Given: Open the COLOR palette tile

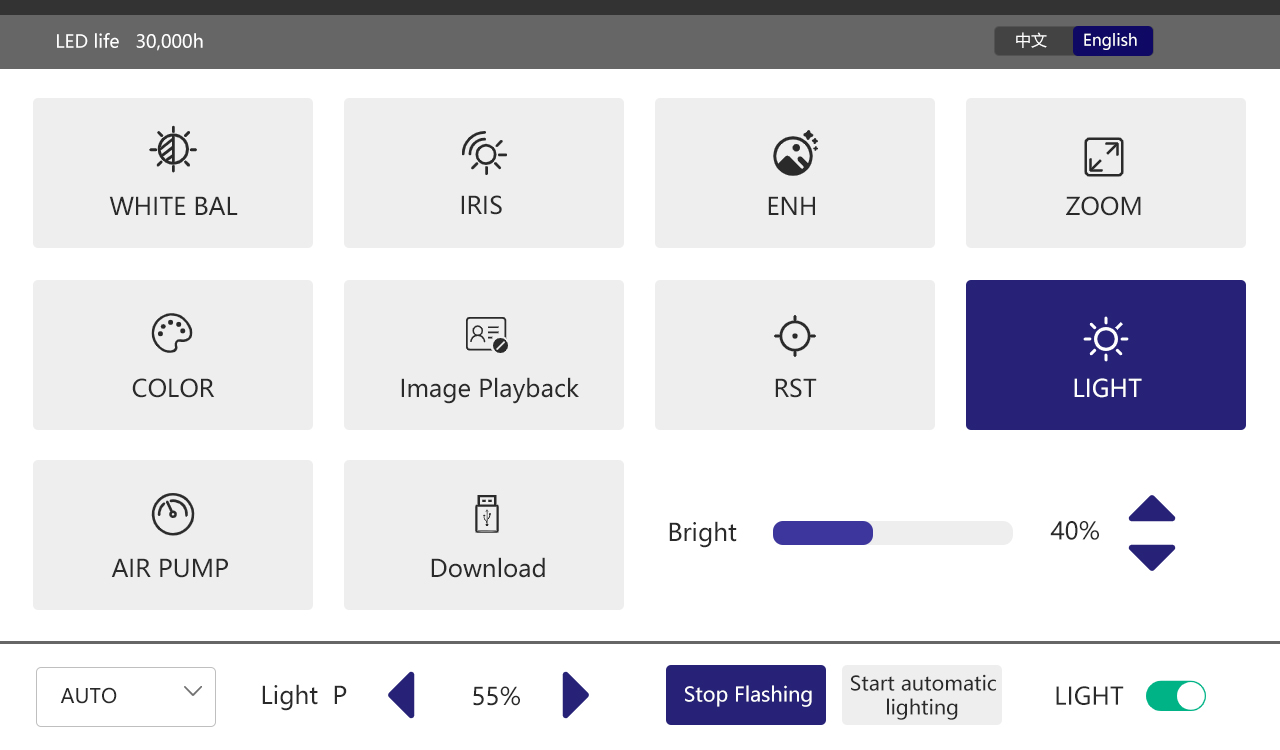Looking at the screenshot, I should [173, 355].
